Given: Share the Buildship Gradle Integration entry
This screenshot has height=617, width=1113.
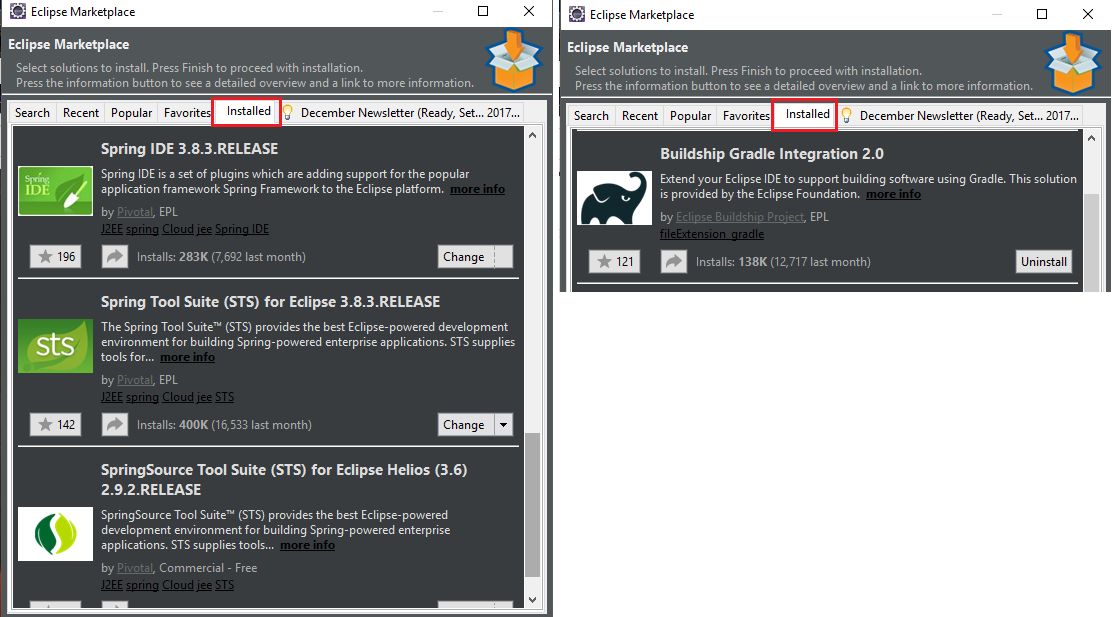Looking at the screenshot, I should coord(674,261).
